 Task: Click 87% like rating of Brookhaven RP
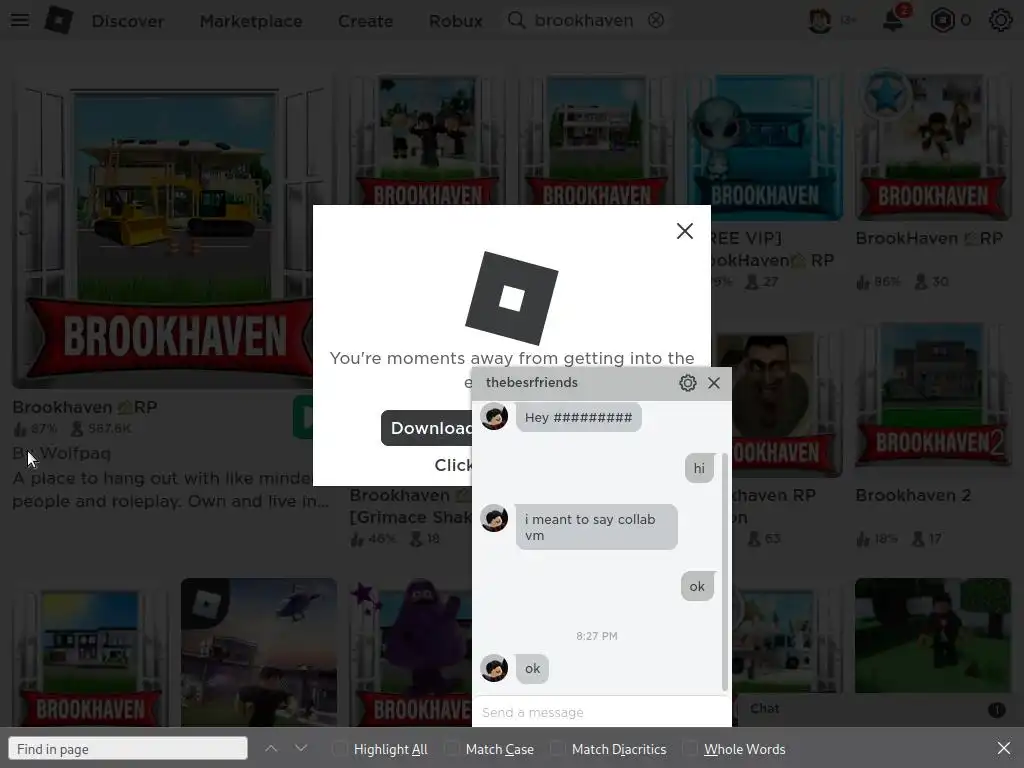pos(35,429)
